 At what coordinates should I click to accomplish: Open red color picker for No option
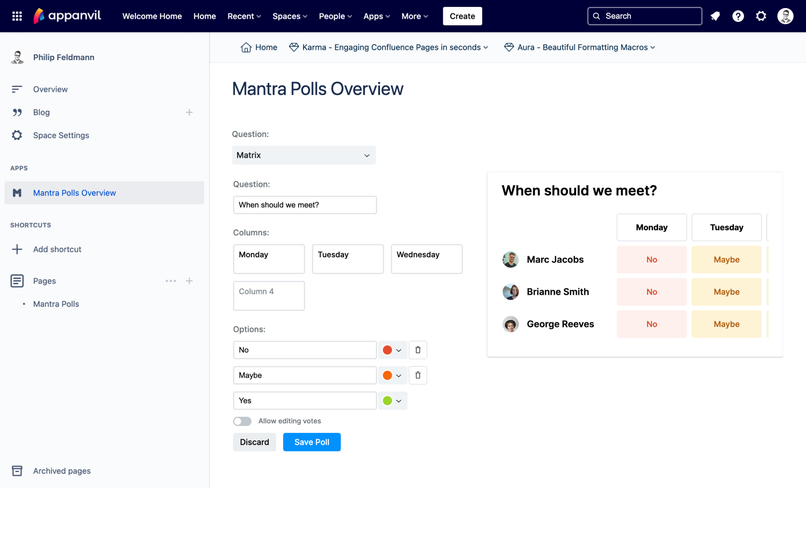click(x=392, y=350)
